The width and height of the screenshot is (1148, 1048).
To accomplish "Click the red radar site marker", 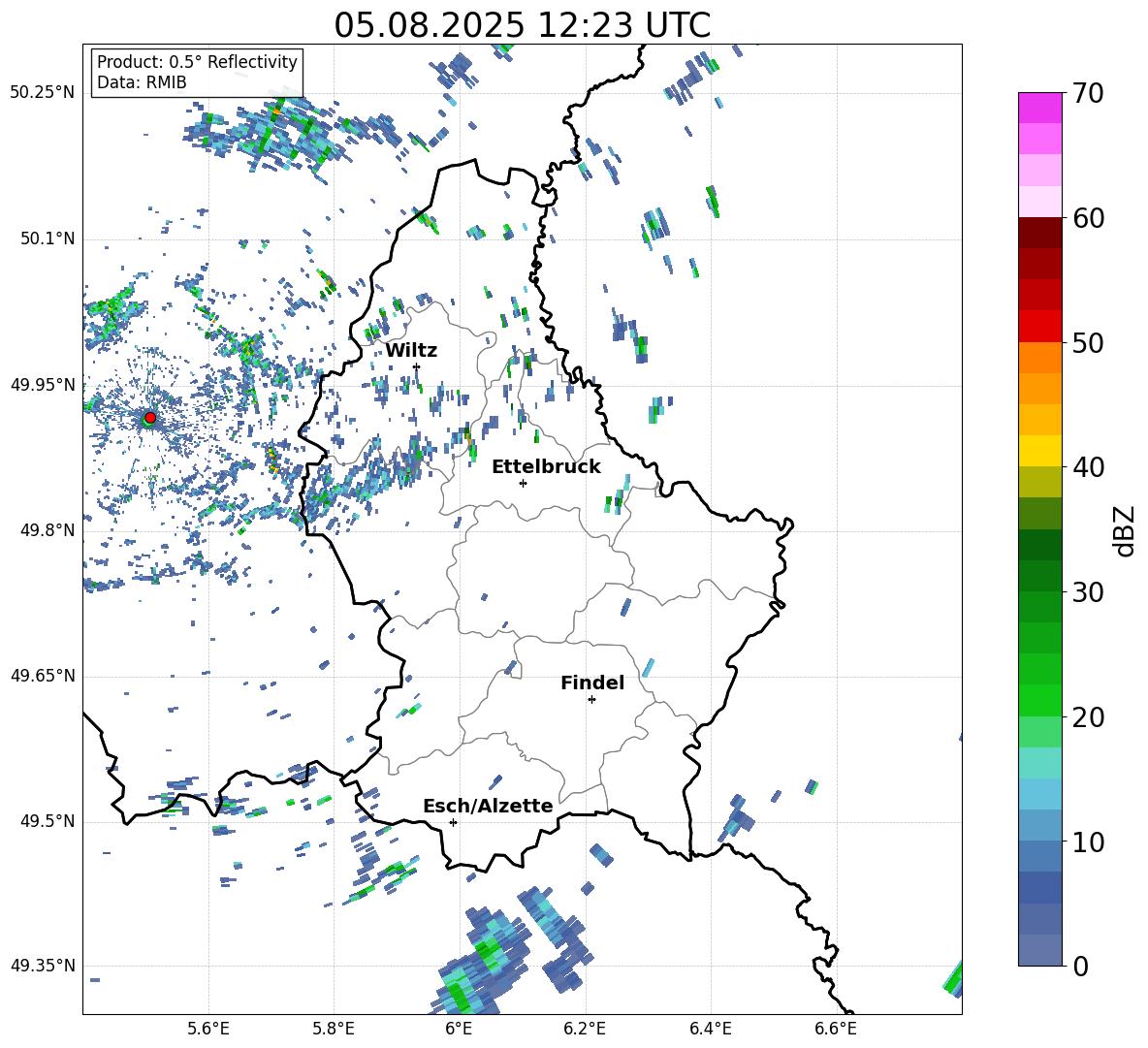I will [x=150, y=418].
